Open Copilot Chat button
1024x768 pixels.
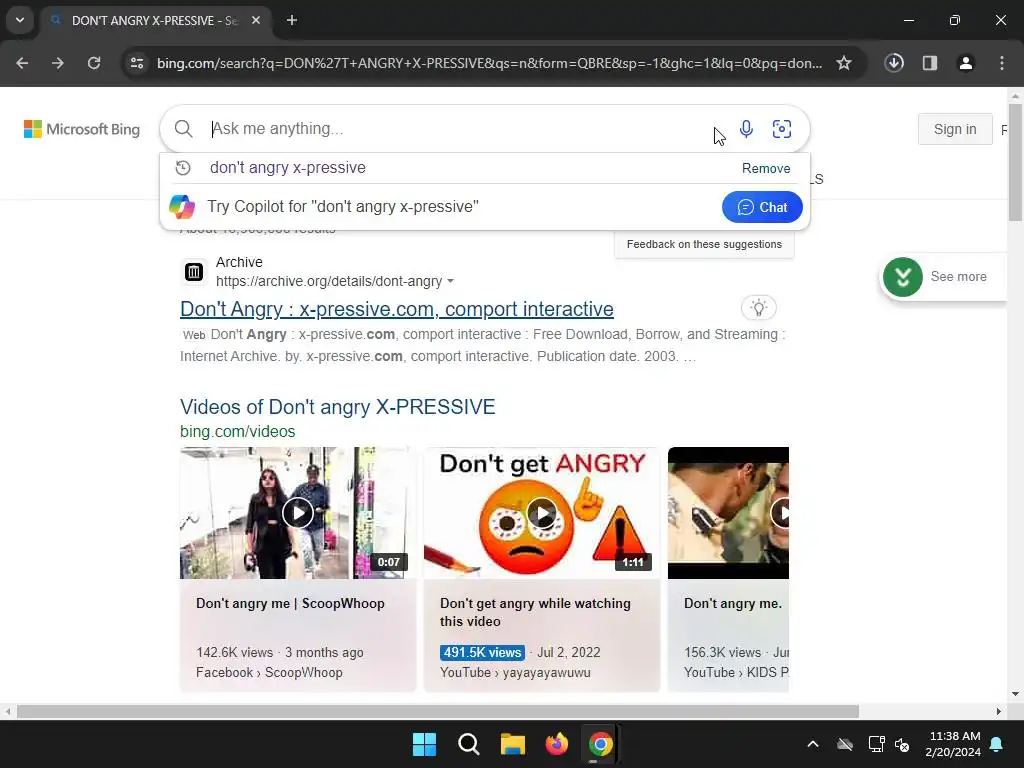762,207
